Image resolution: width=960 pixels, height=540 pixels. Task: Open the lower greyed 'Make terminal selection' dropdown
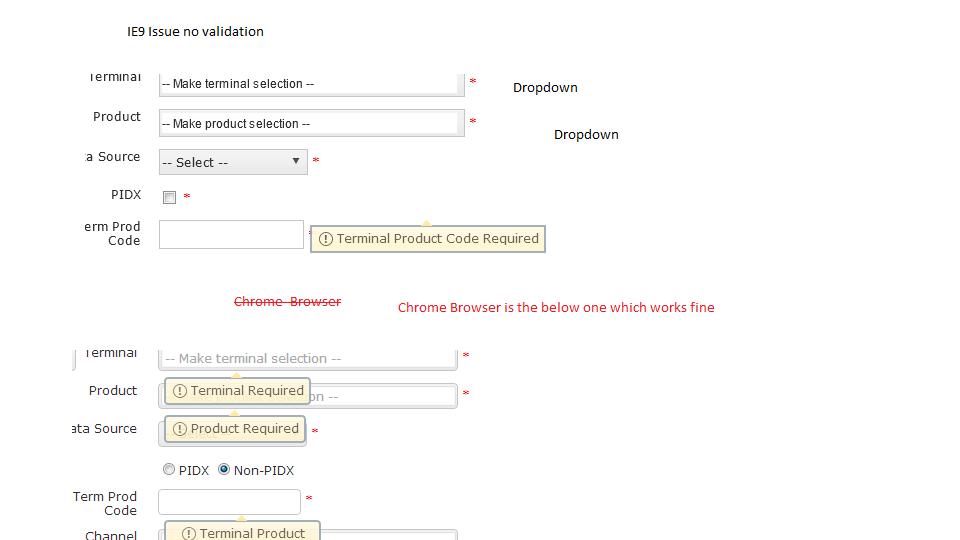(307, 358)
